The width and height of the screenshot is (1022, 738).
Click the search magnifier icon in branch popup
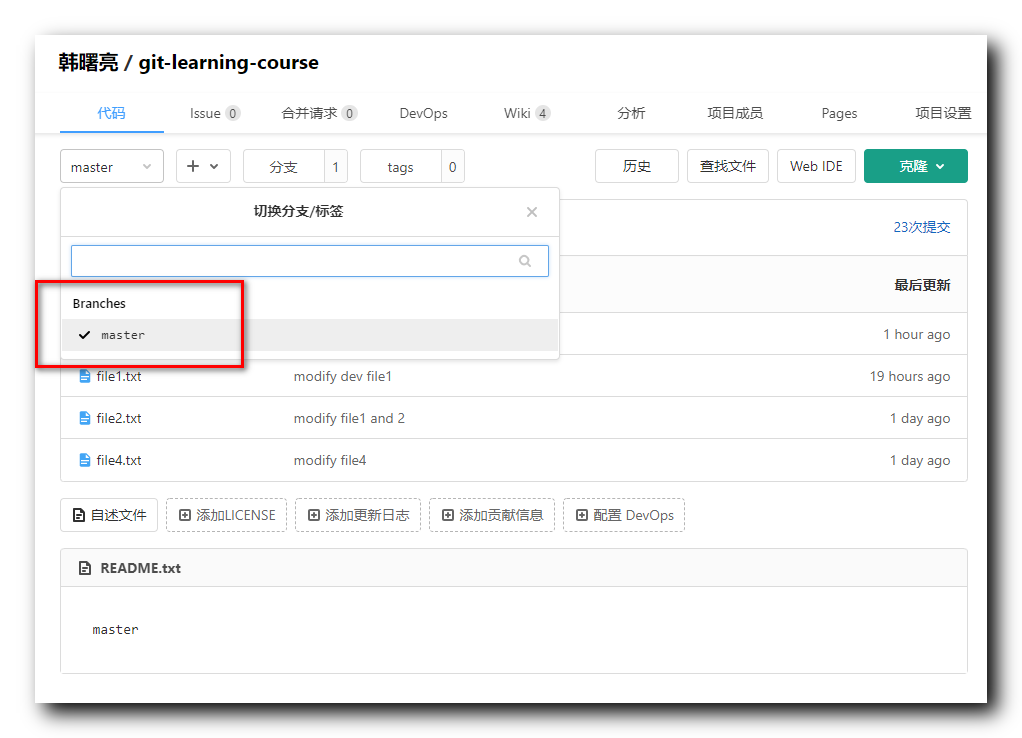[x=525, y=261]
